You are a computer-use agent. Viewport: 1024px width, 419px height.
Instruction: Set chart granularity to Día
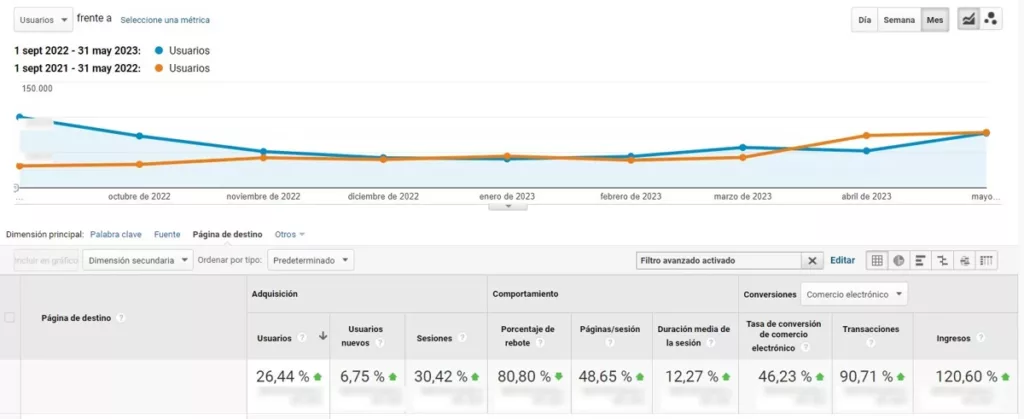click(x=865, y=20)
